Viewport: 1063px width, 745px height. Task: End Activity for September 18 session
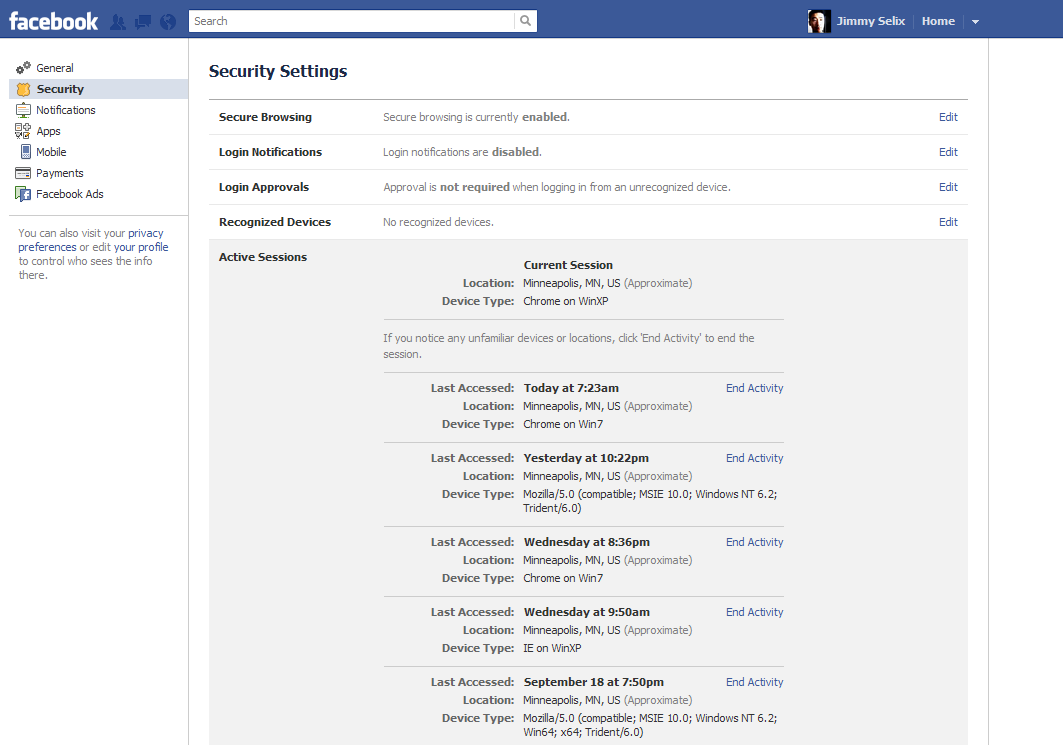pos(755,682)
